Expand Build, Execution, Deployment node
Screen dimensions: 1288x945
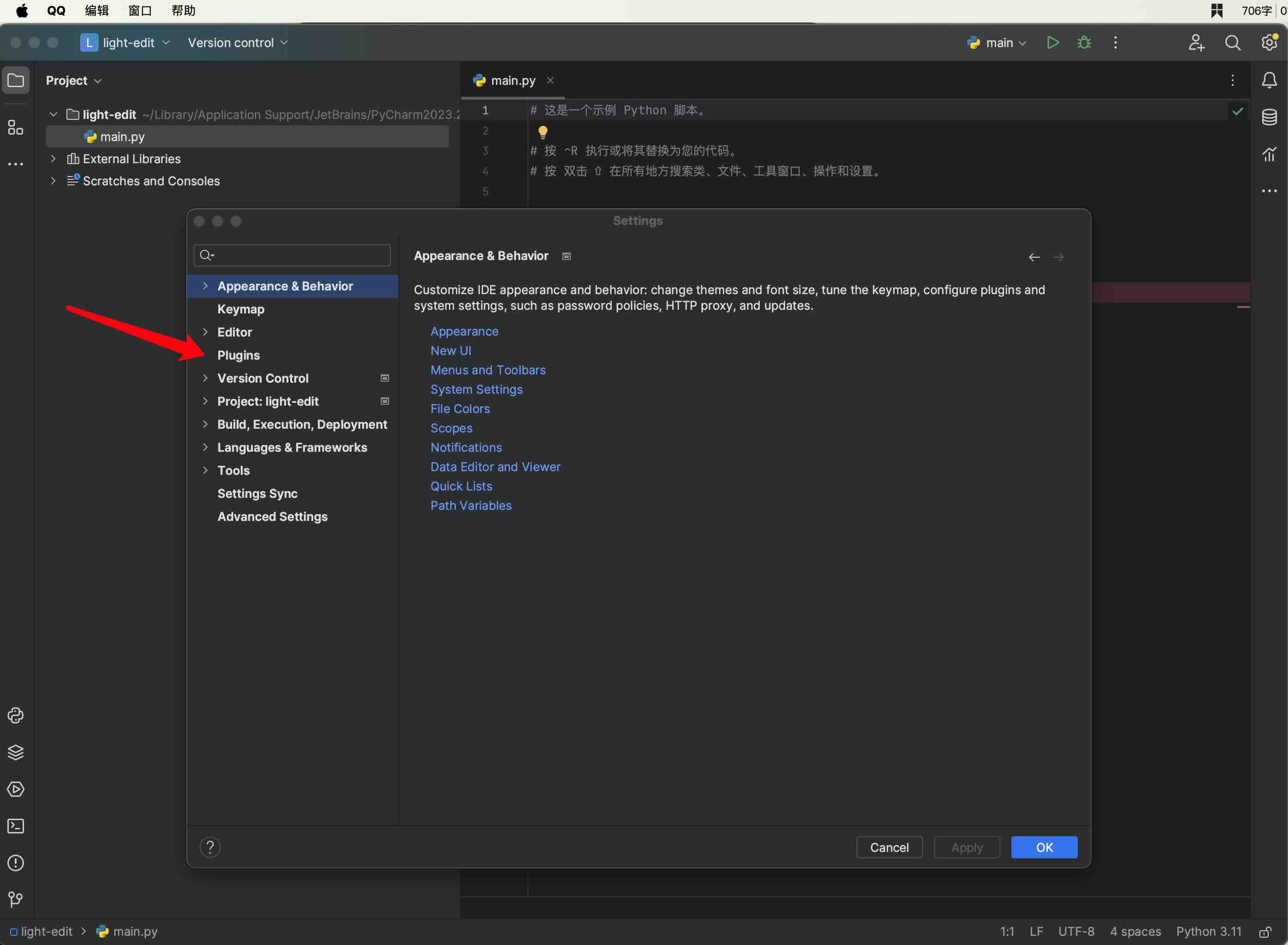pyautogui.click(x=205, y=424)
